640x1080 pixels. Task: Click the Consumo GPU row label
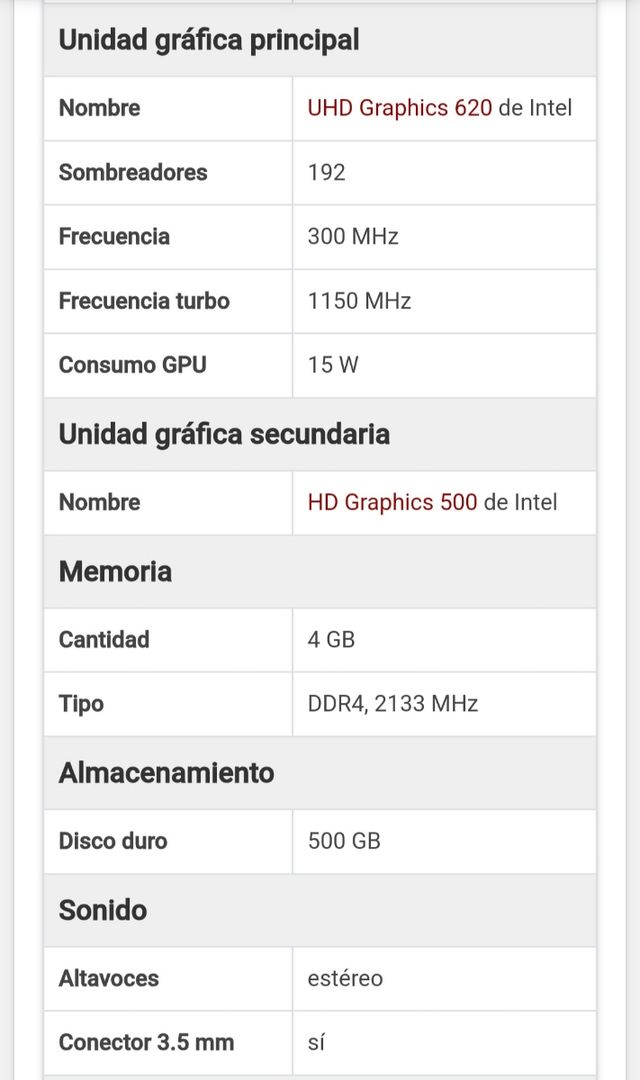pyautogui.click(x=132, y=365)
